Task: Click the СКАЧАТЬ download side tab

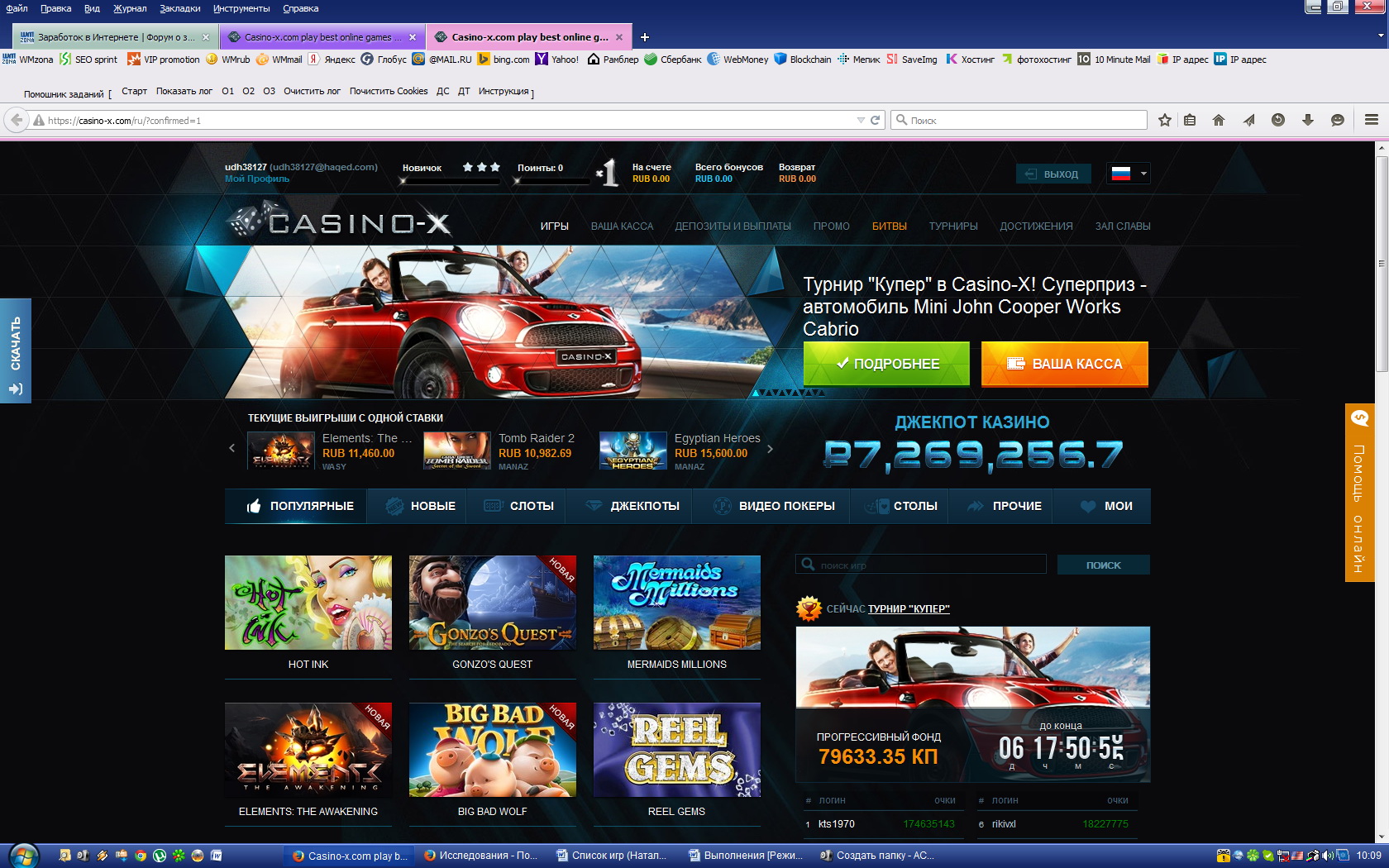Action: click(x=16, y=351)
